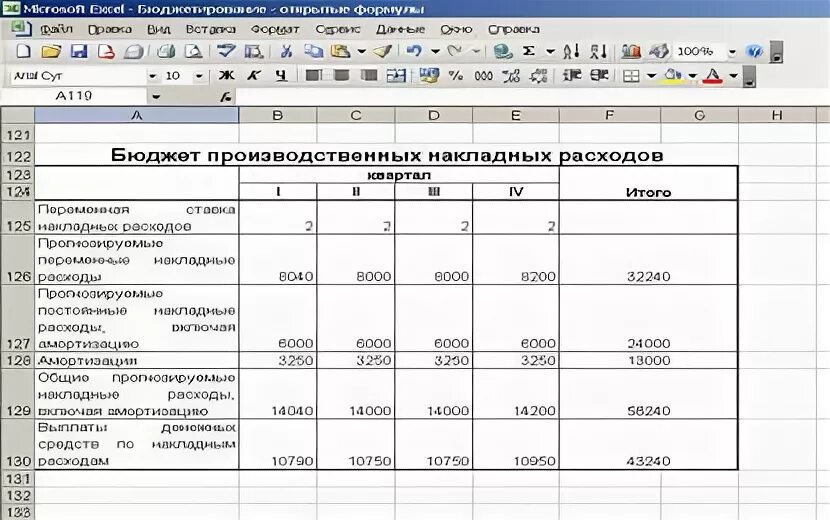
Task: Apply the yellow fill color
Action: tap(673, 76)
